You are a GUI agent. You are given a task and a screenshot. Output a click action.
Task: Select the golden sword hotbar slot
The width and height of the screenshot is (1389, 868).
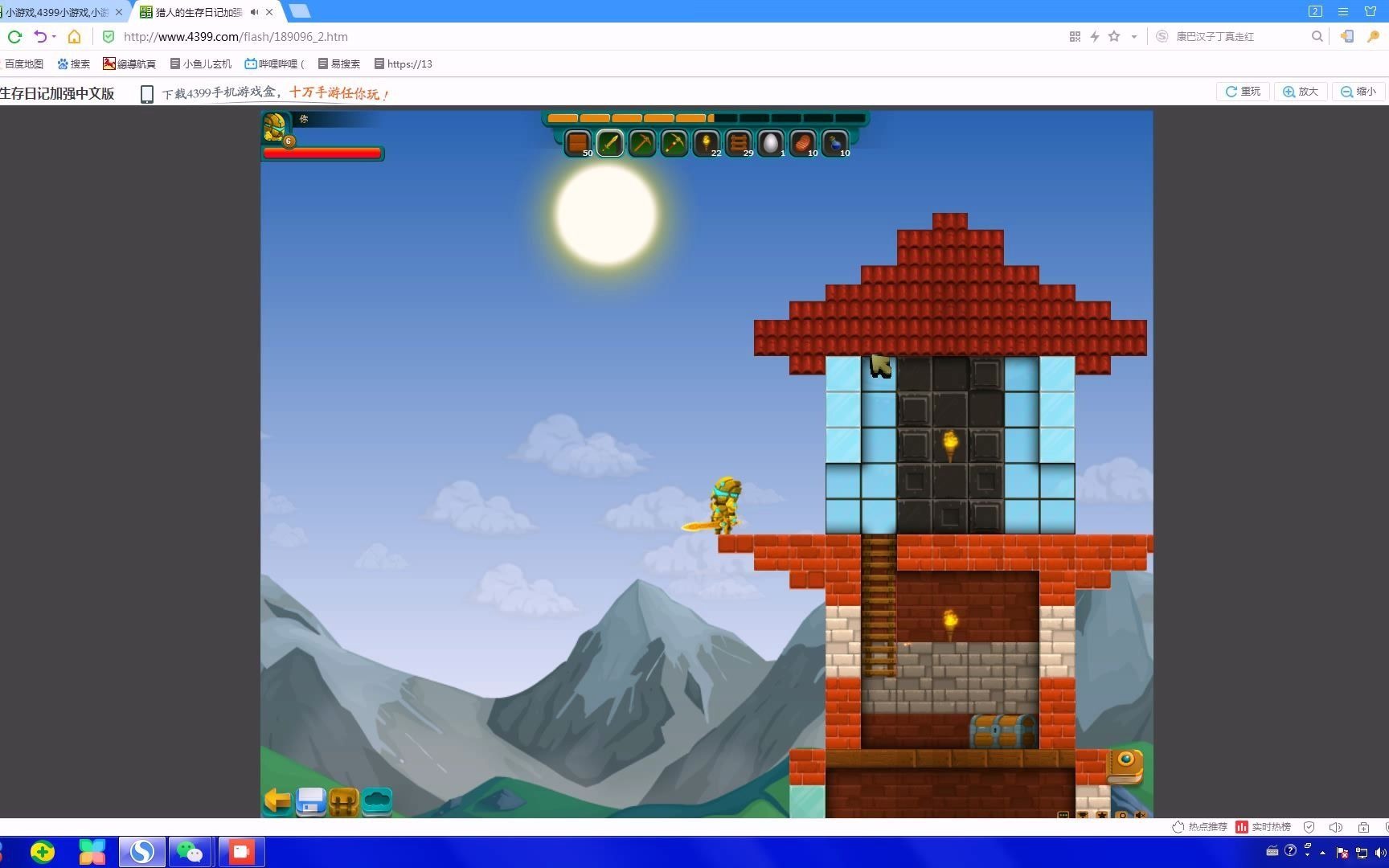[x=610, y=143]
